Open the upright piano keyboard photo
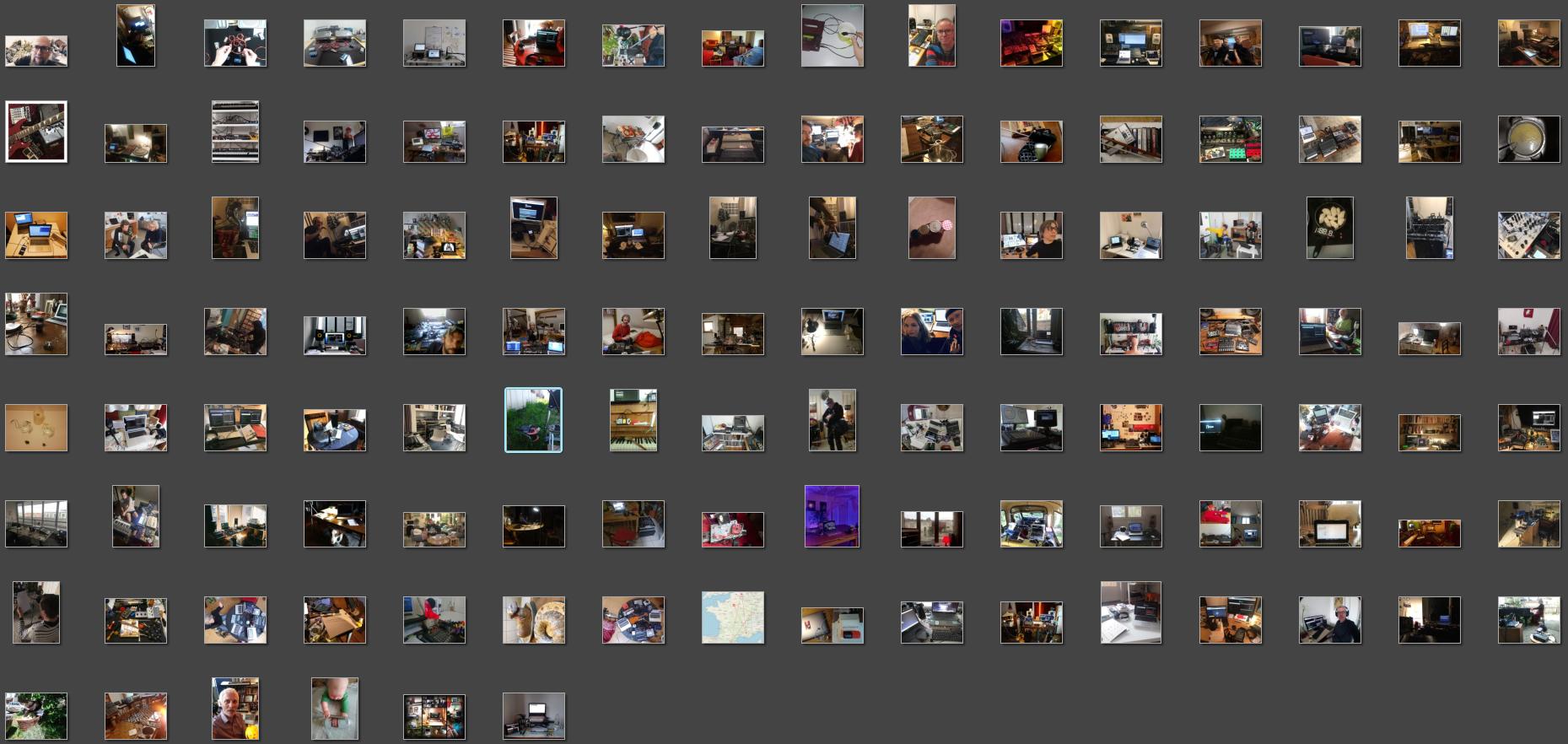 [633, 420]
